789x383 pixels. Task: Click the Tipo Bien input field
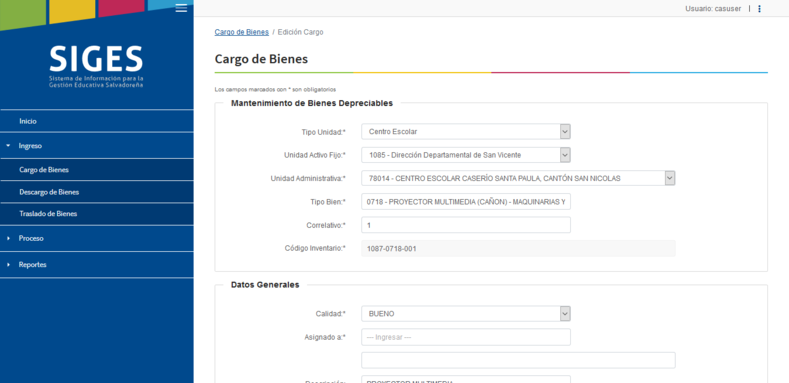pyautogui.click(x=466, y=202)
